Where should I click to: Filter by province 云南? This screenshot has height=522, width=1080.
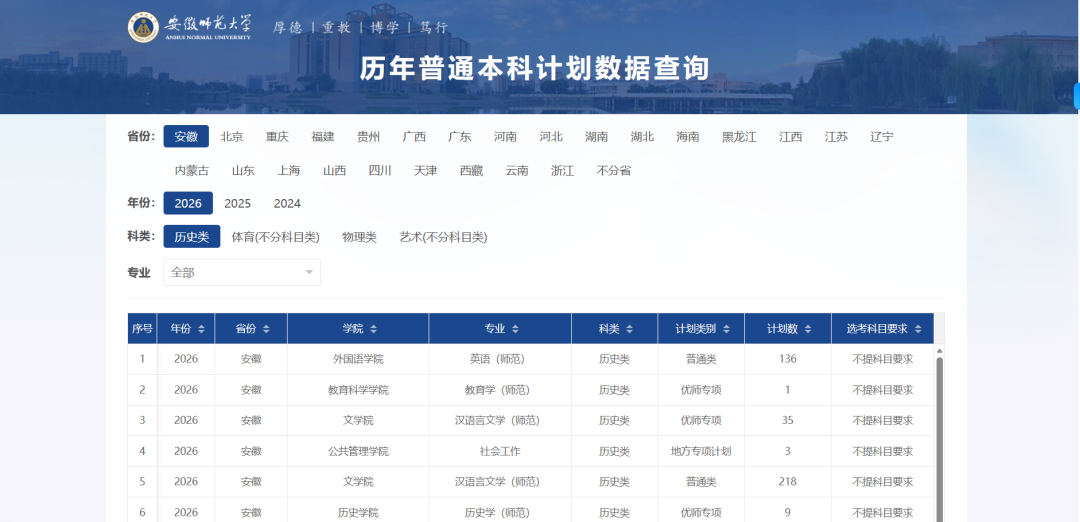pos(517,170)
